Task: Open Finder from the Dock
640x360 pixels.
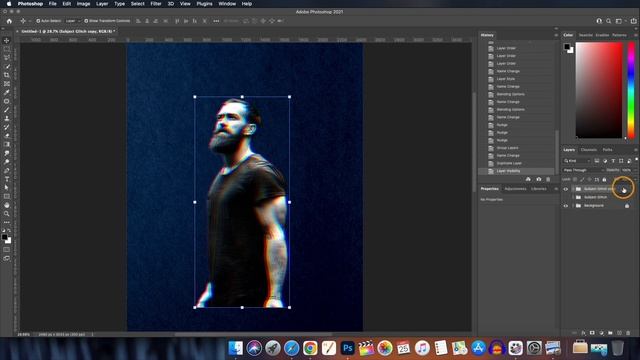Action: tap(236, 348)
